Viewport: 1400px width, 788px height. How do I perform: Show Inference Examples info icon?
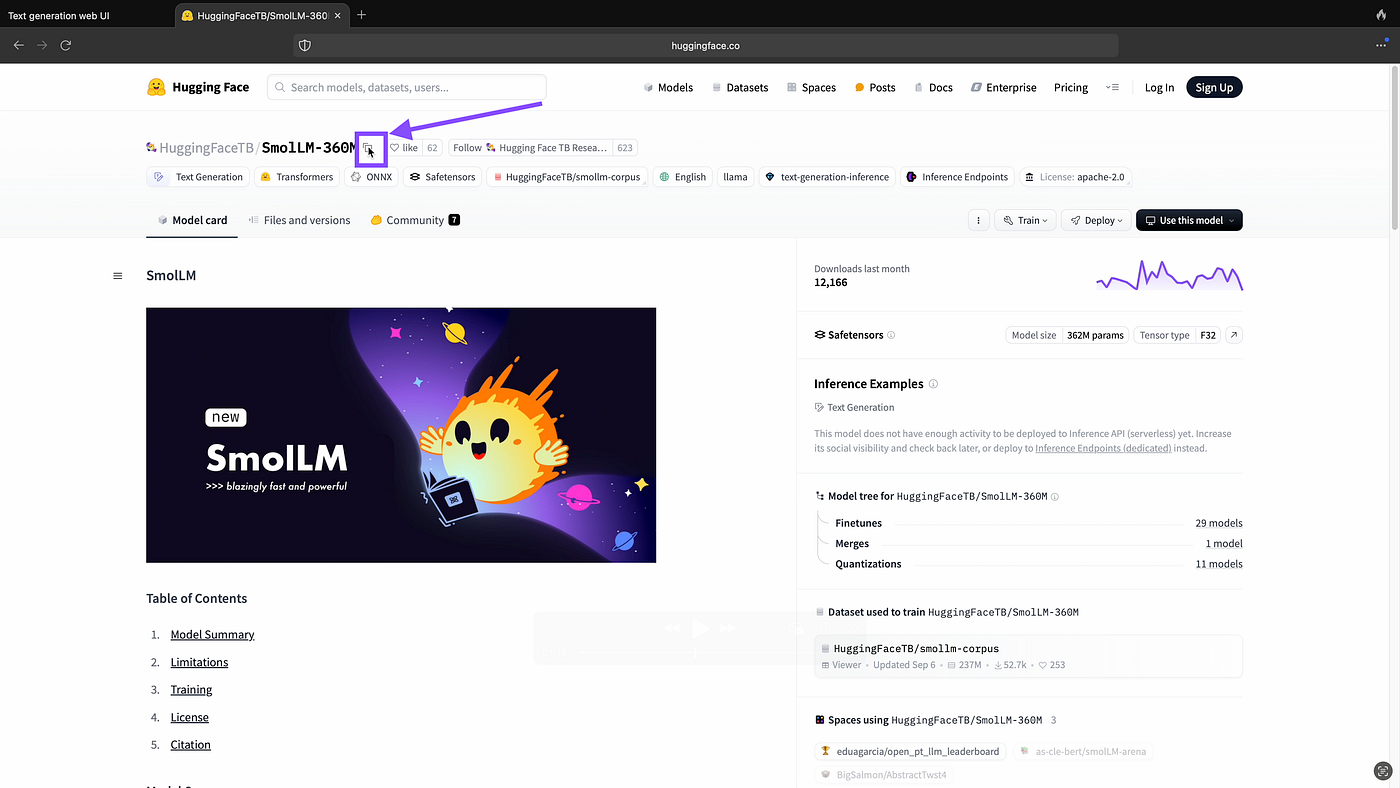point(933,384)
